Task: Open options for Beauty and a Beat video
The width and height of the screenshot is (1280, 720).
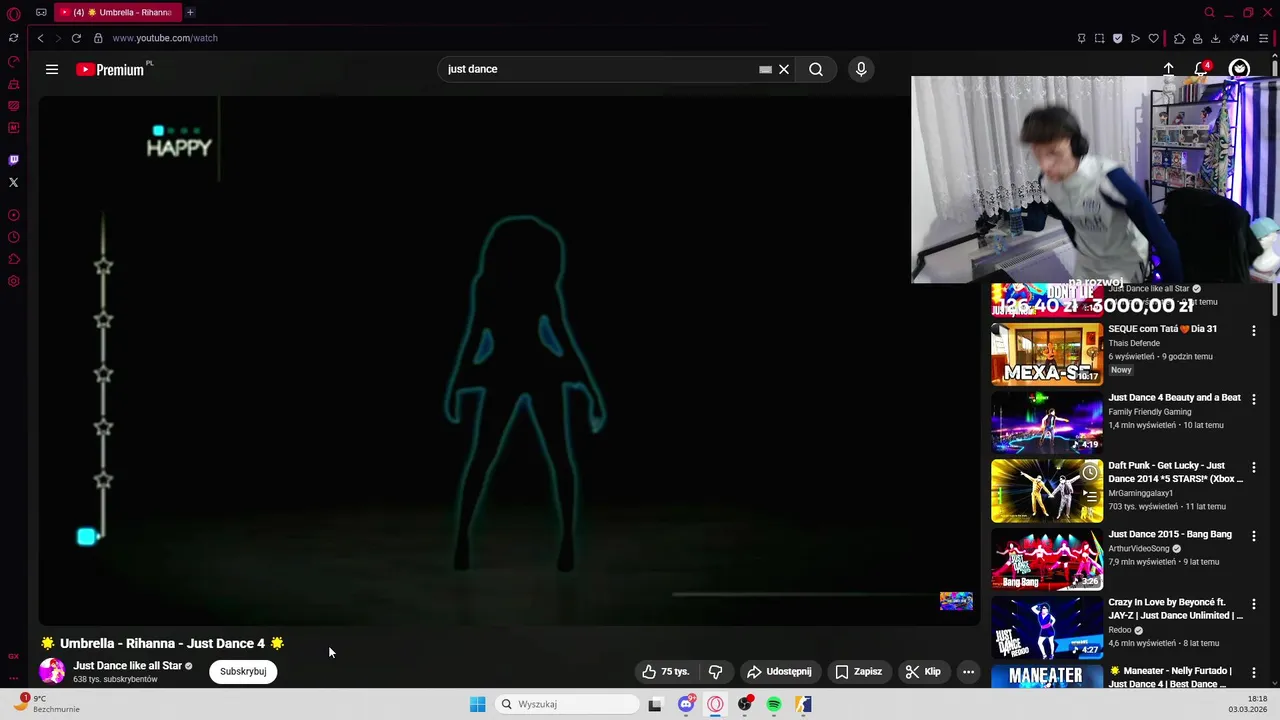Action: [x=1253, y=399]
